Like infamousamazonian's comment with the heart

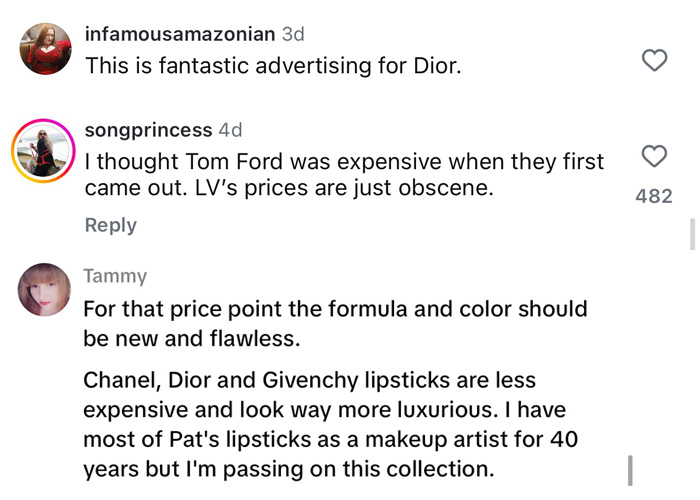[x=654, y=61]
